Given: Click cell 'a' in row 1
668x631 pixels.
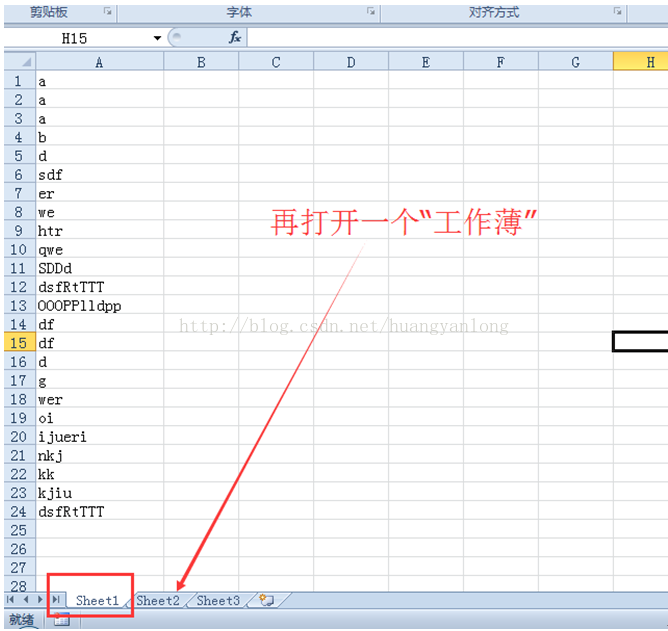Looking at the screenshot, I should (100, 81).
